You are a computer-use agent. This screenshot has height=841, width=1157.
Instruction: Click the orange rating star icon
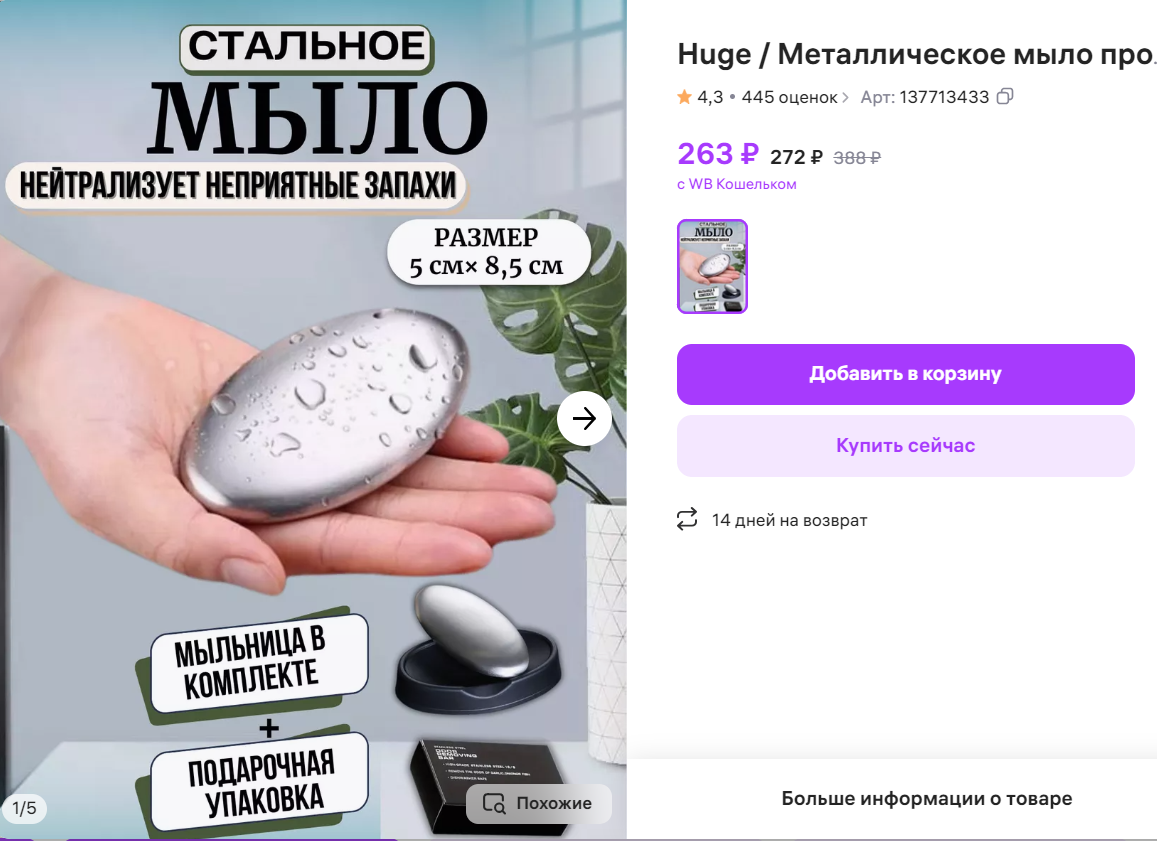point(684,97)
